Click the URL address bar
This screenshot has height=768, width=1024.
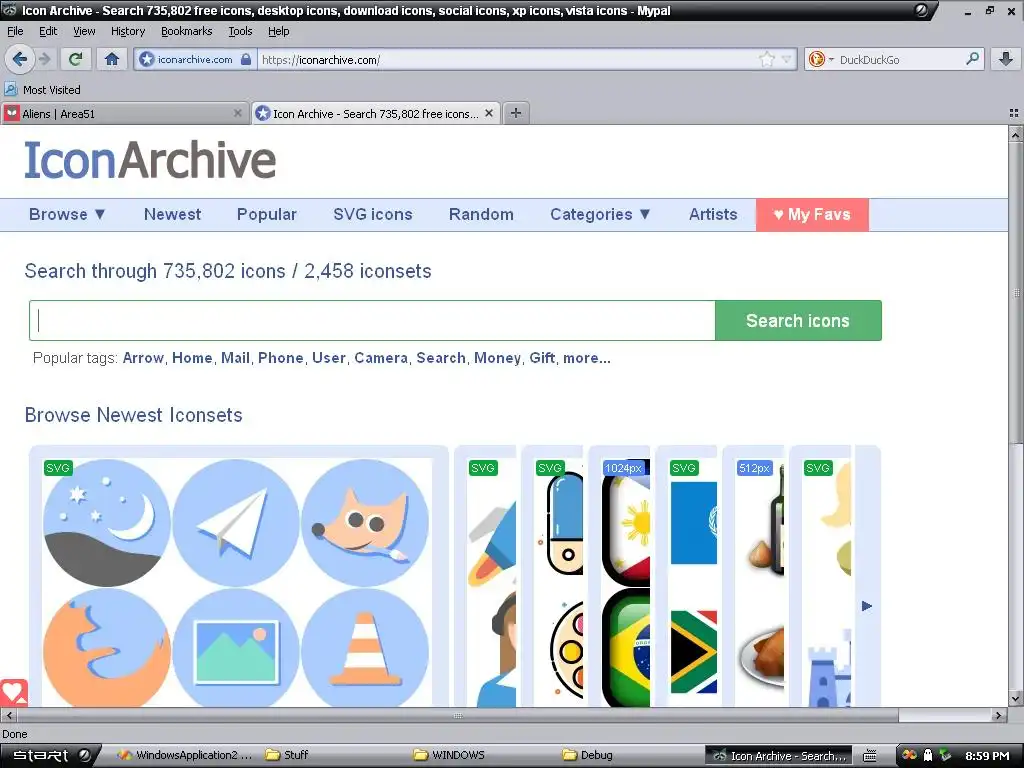506,59
